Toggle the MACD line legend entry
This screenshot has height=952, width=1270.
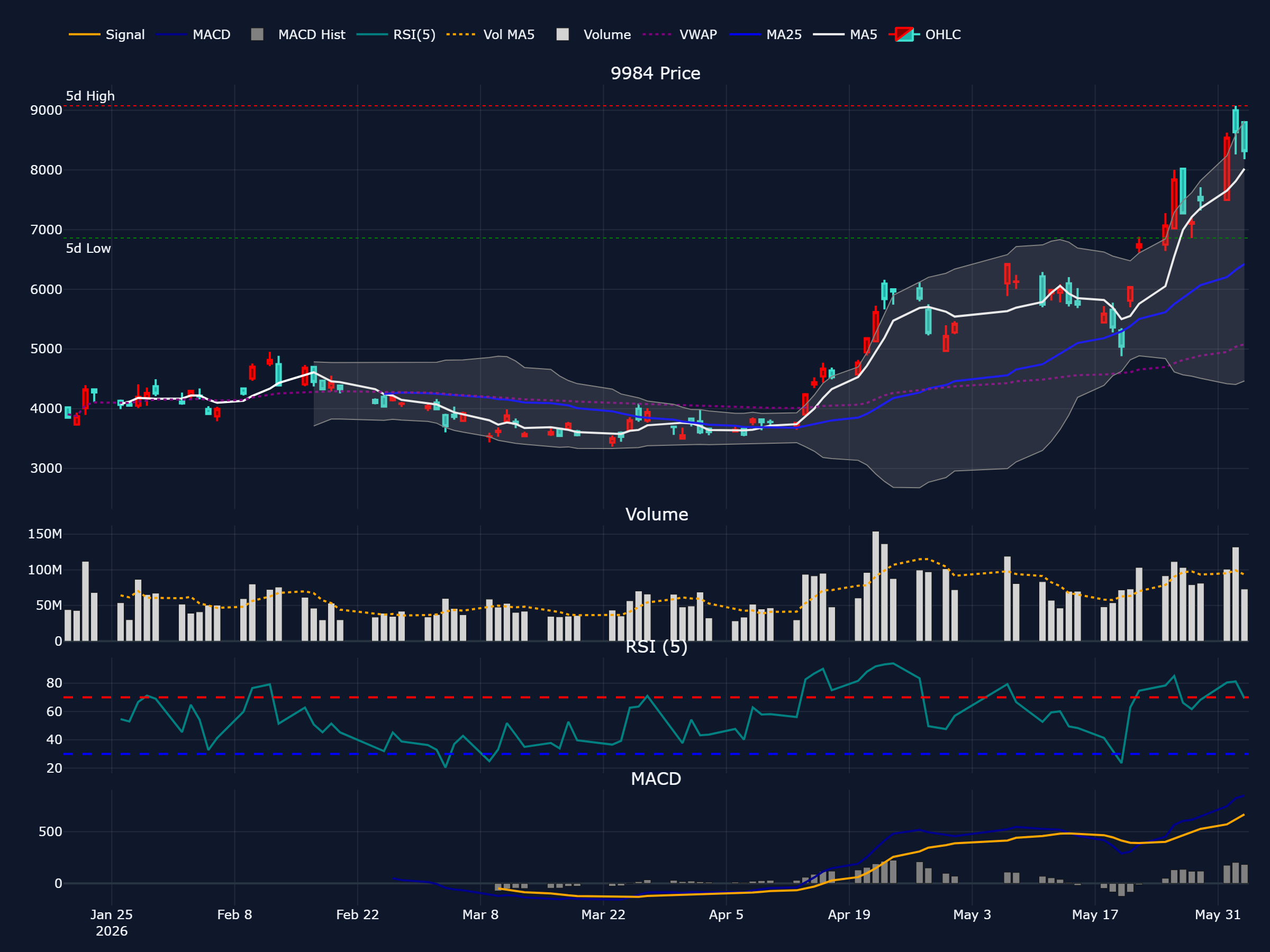coord(194,34)
